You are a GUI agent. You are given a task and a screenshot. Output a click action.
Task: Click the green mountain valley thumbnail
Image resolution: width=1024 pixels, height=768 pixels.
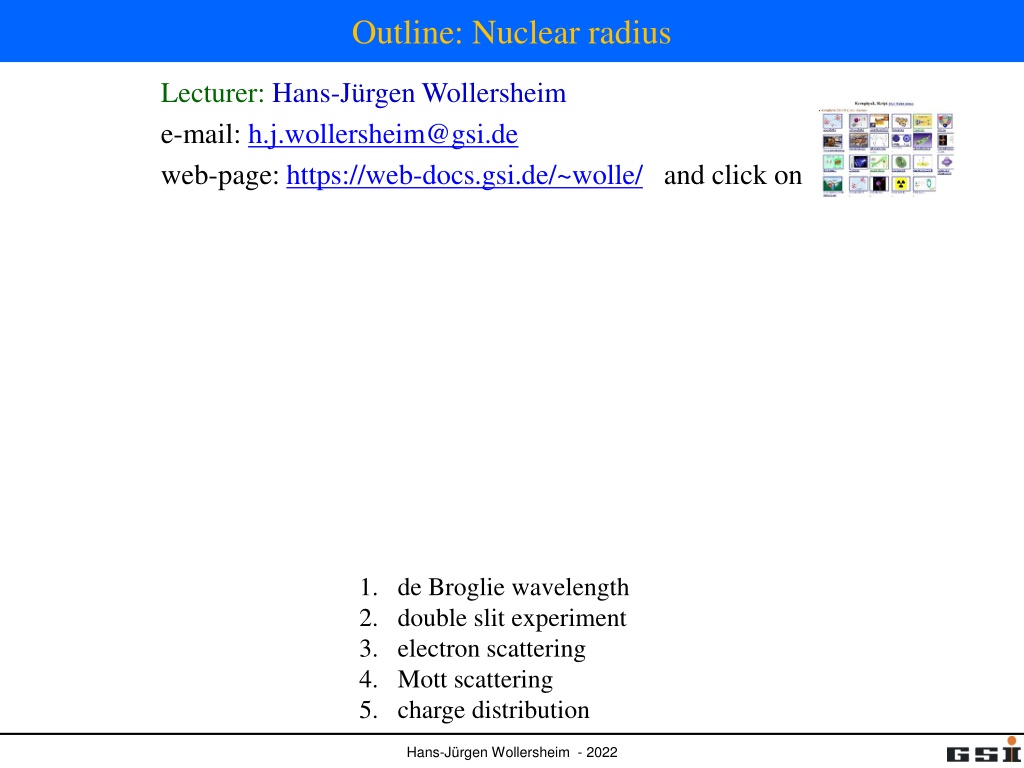coord(833,184)
